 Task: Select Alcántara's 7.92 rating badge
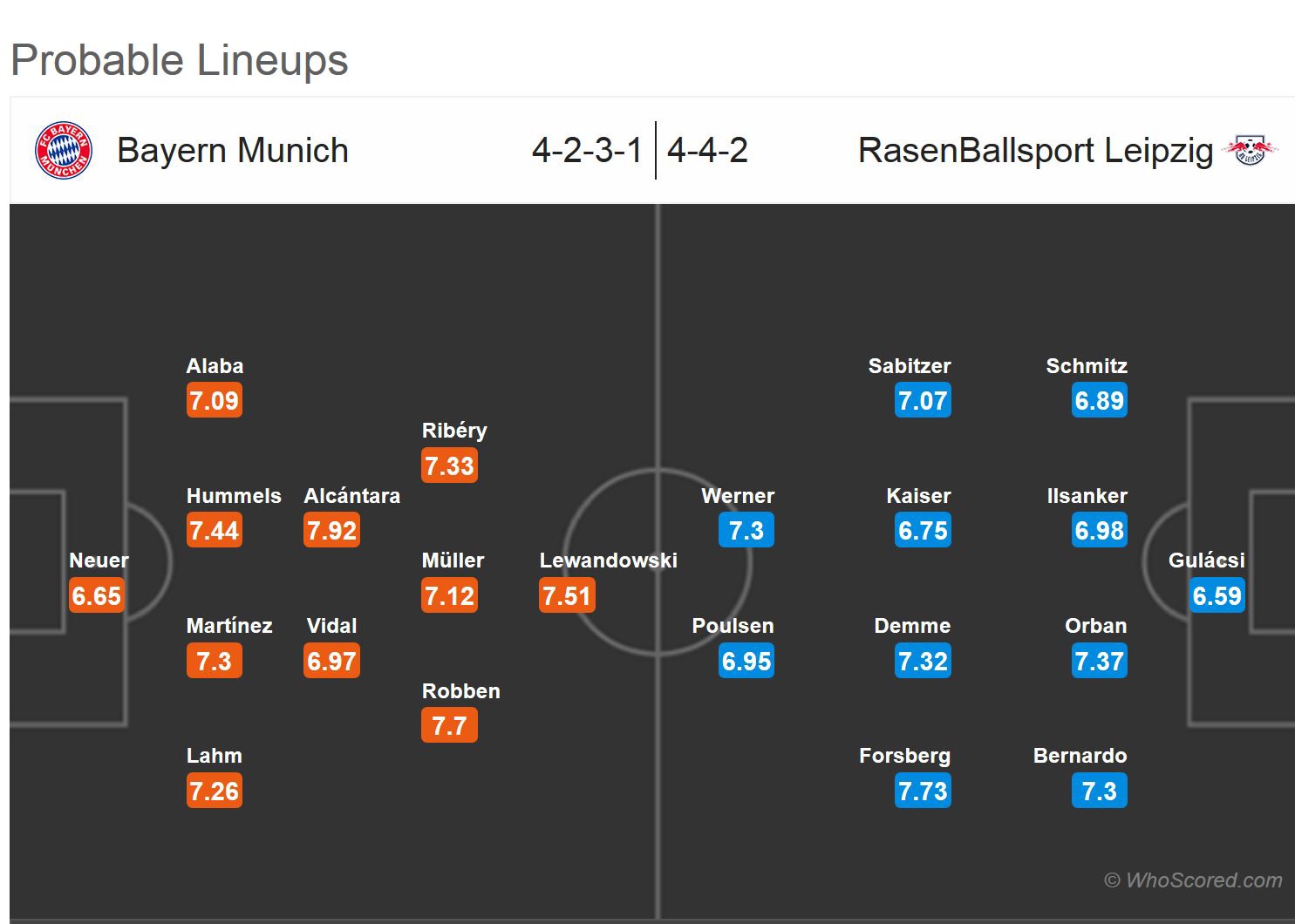[x=331, y=530]
